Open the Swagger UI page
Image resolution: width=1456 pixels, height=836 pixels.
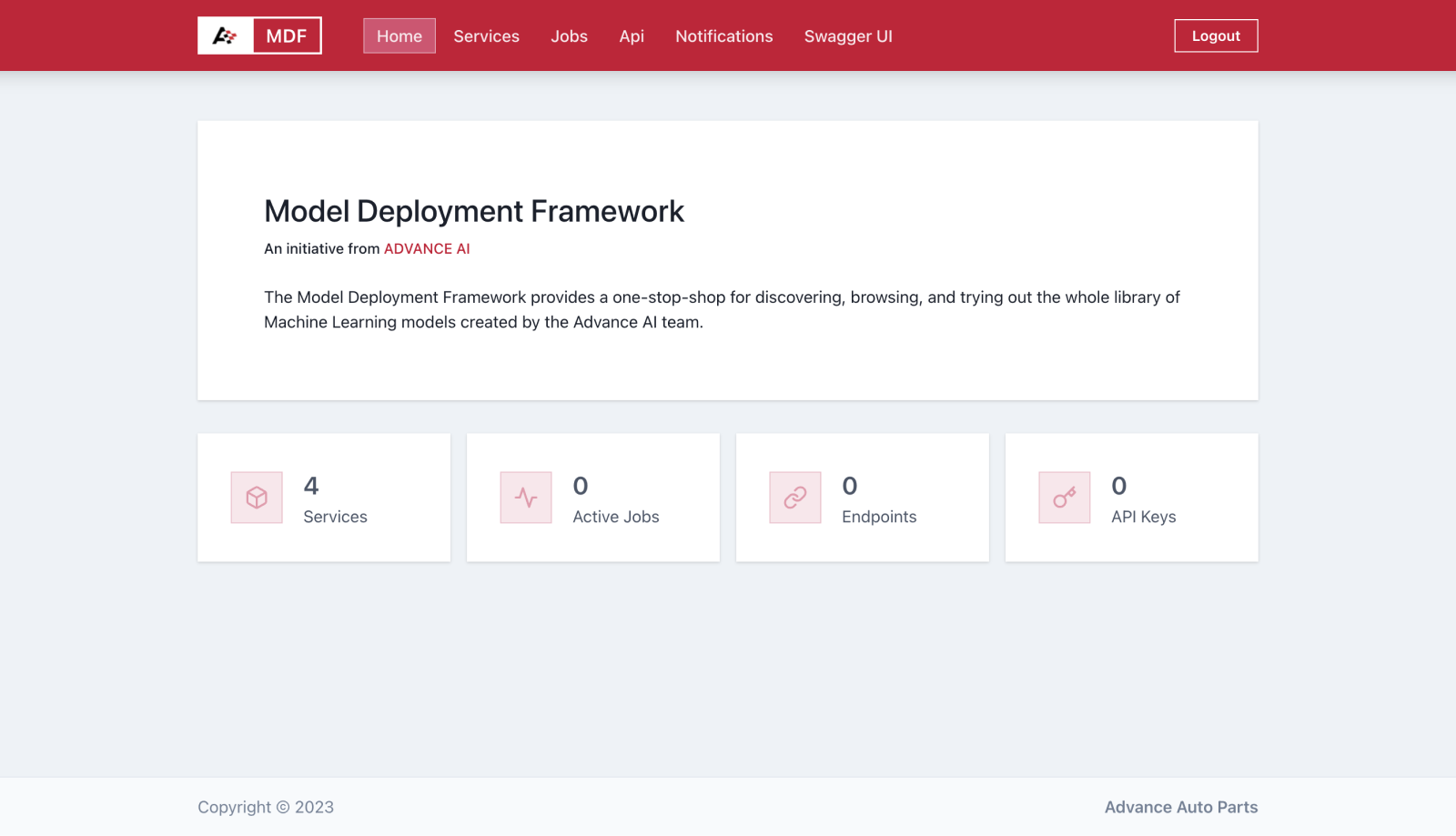point(847,36)
